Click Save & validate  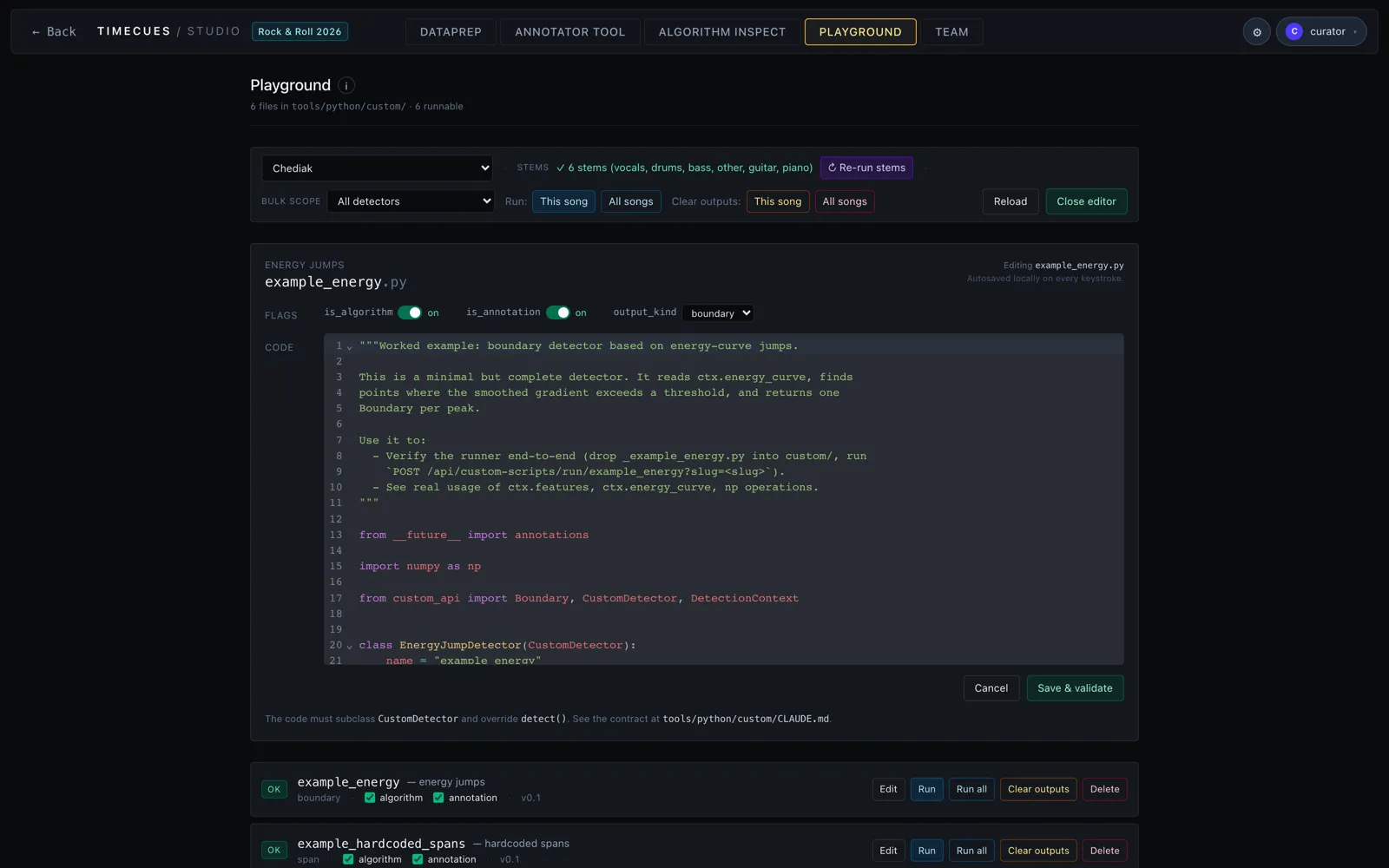[x=1075, y=688]
